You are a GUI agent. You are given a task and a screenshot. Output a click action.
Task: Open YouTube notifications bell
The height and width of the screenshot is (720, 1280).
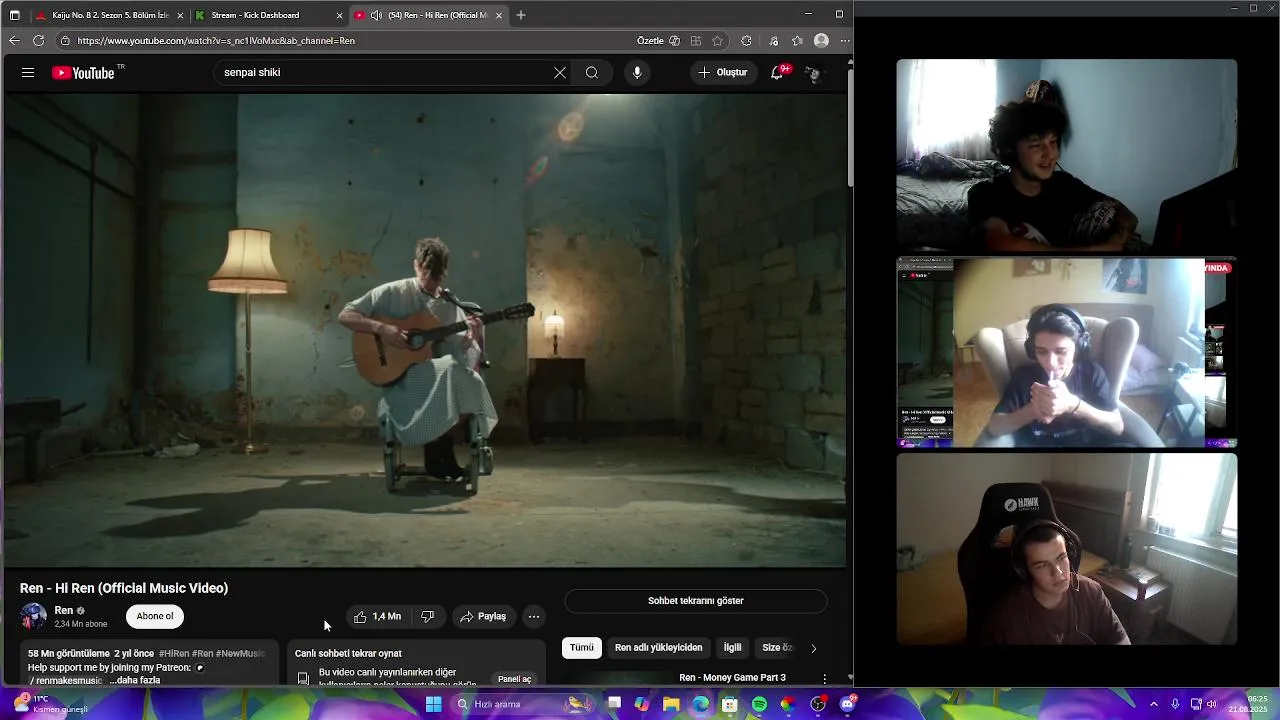tap(777, 72)
